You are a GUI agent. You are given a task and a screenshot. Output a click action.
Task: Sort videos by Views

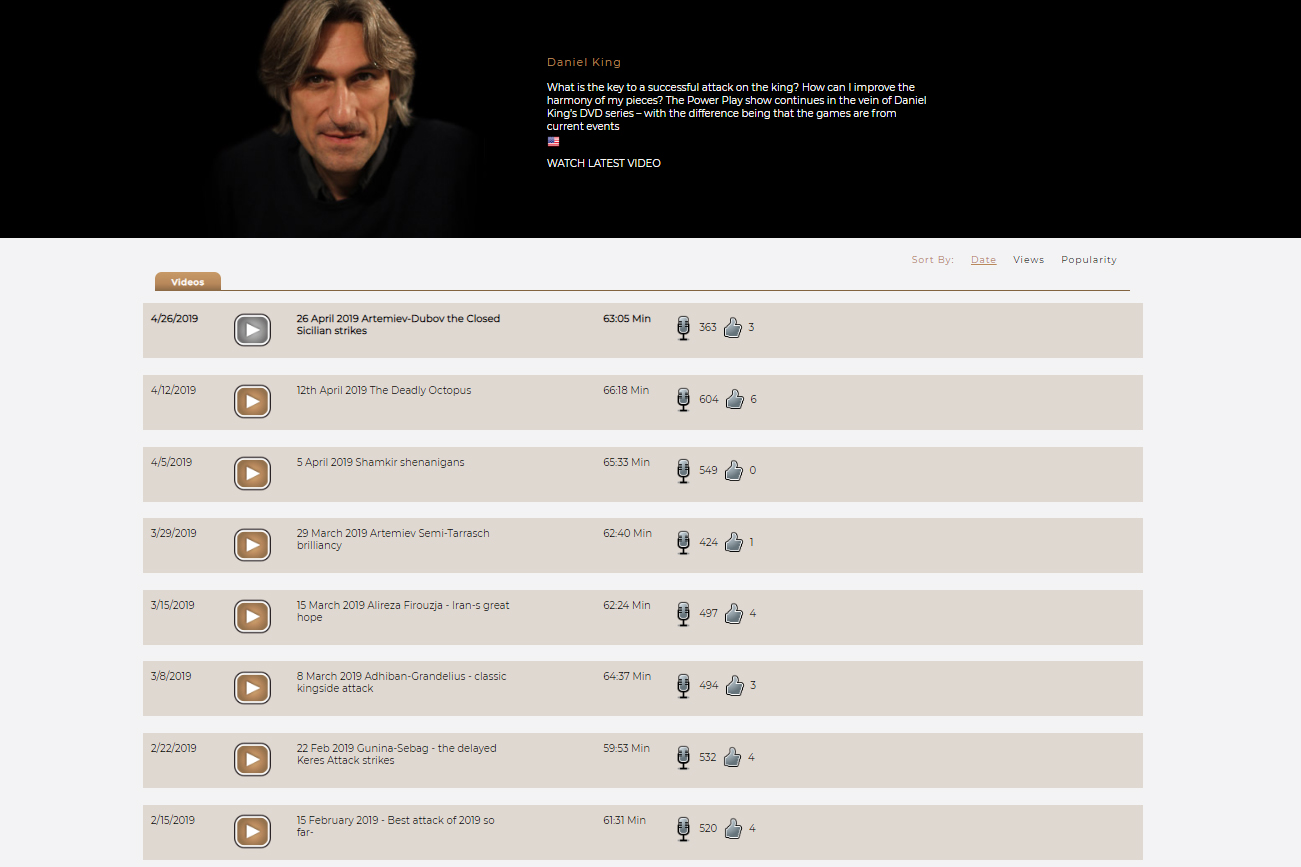click(1028, 260)
